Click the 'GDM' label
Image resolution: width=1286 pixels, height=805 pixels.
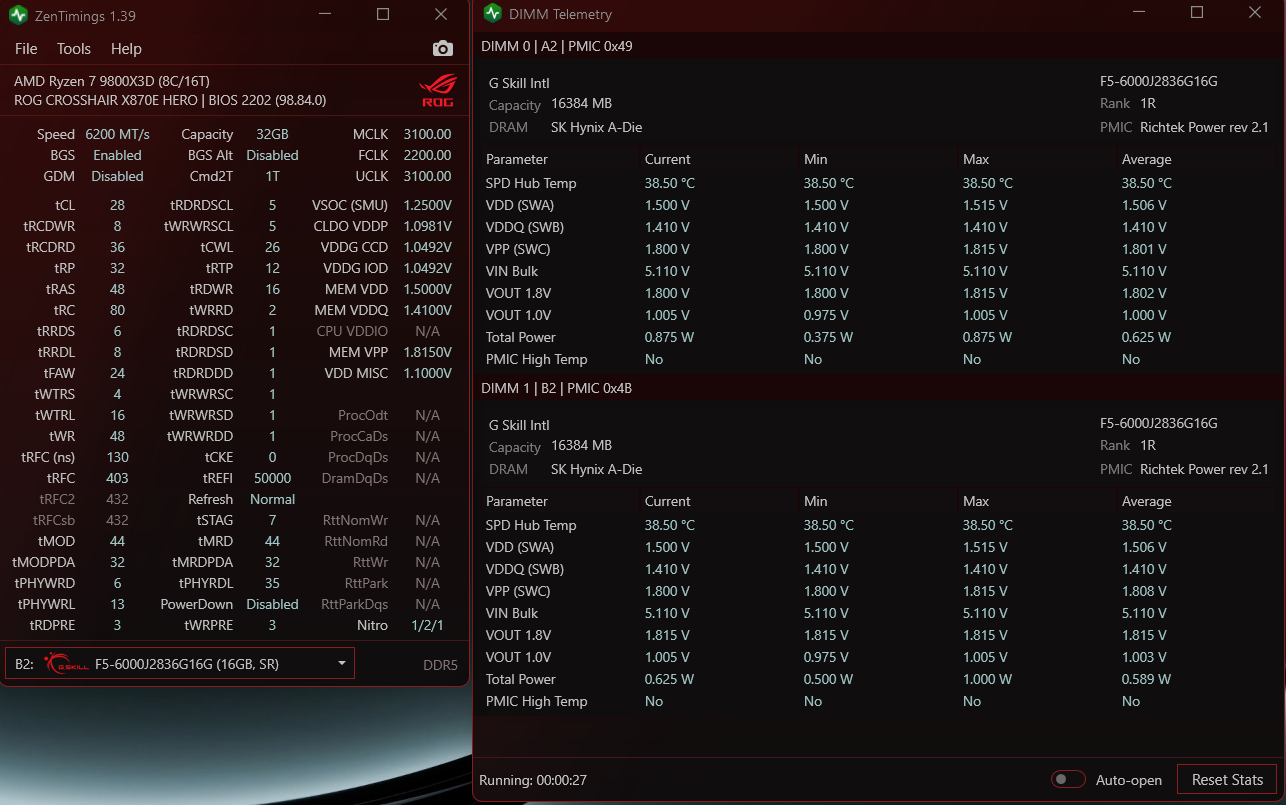pyautogui.click(x=59, y=176)
